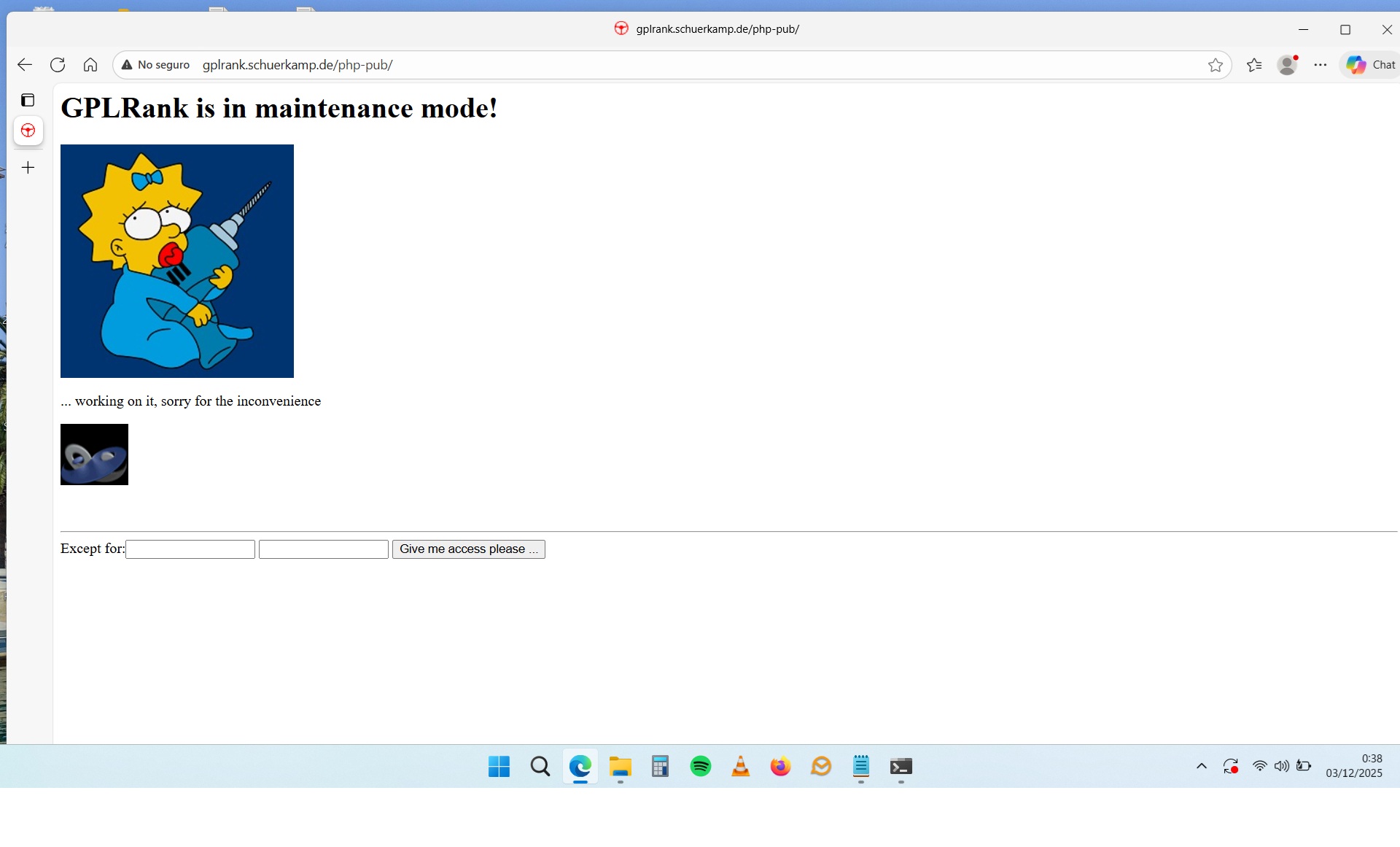This screenshot has width=1400, height=847.
Task: Open Spotify from the taskbar
Action: click(x=700, y=767)
